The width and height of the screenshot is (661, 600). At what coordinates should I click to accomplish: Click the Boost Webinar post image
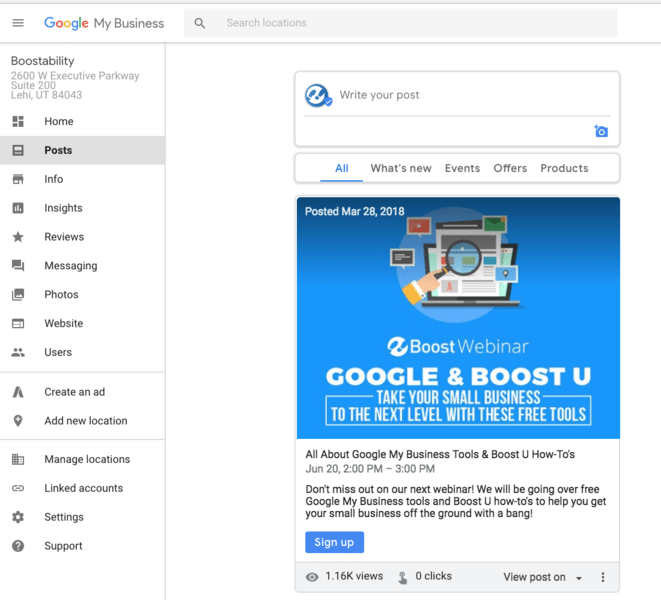(458, 318)
